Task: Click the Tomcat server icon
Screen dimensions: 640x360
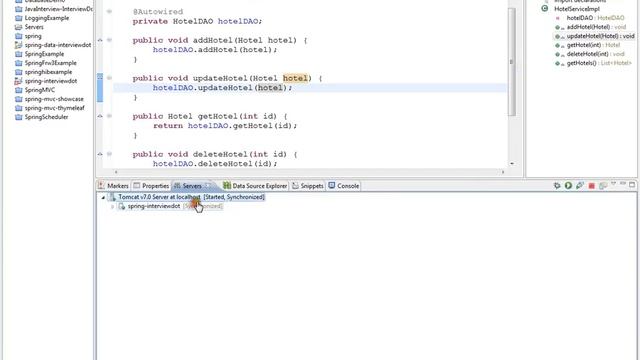Action: [x=112, y=197]
